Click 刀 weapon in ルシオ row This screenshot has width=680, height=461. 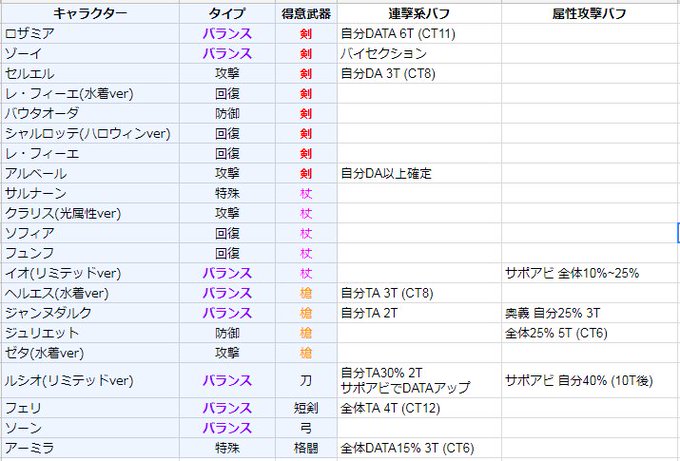point(306,380)
